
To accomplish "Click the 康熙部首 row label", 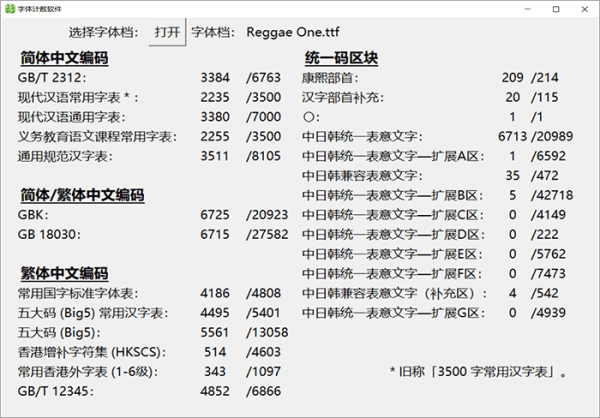I will tap(336, 78).
